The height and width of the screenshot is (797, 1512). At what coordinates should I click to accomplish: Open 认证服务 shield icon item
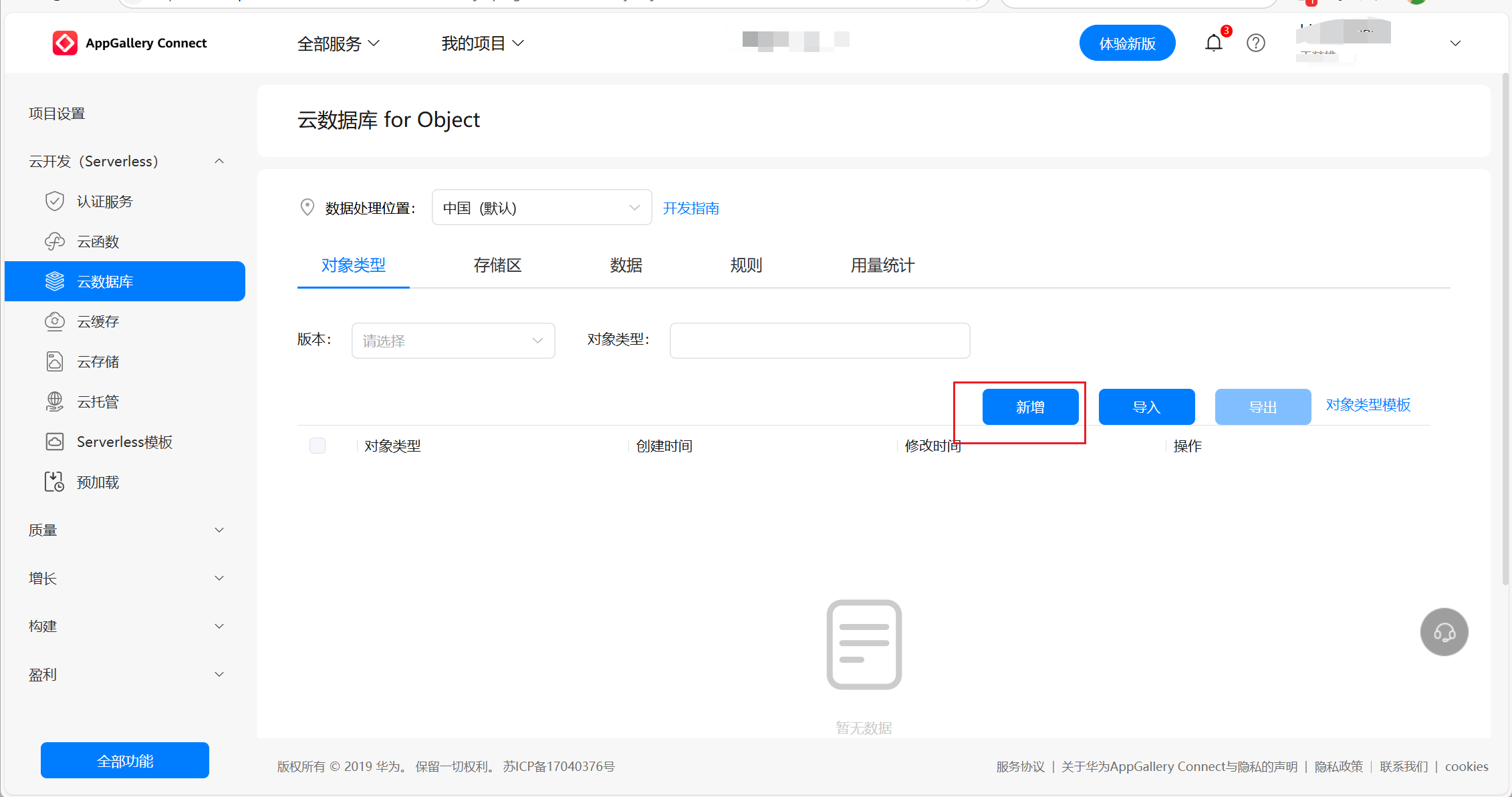tap(55, 201)
